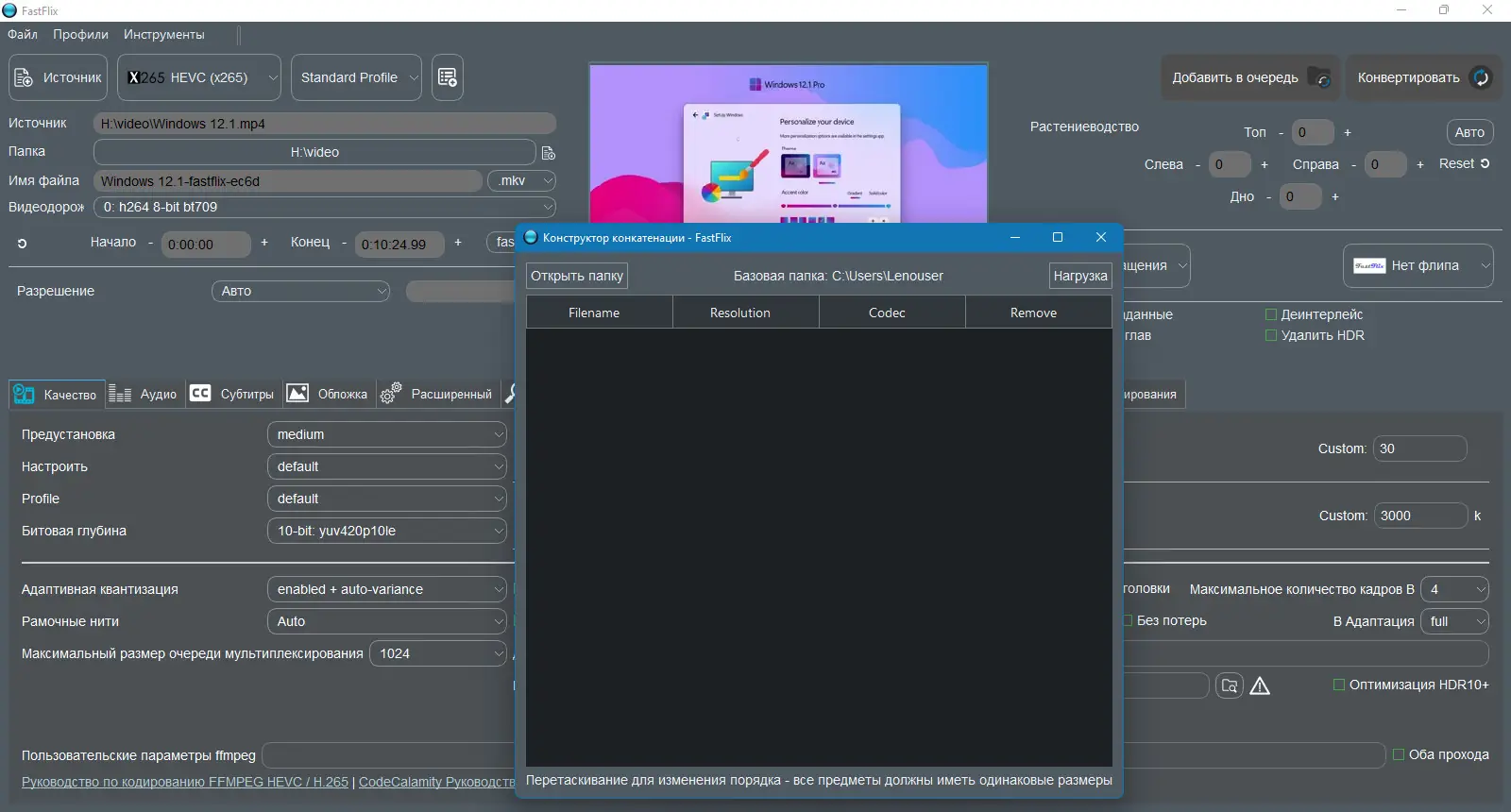Switch to the Качество tab
Viewport: 1511px width, 812px height.
56,394
